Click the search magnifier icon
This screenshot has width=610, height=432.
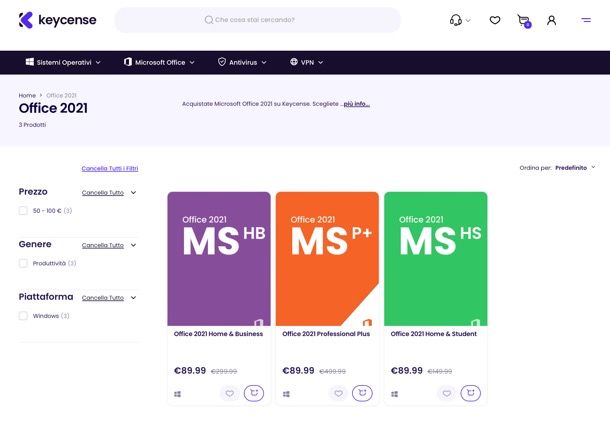coord(209,20)
